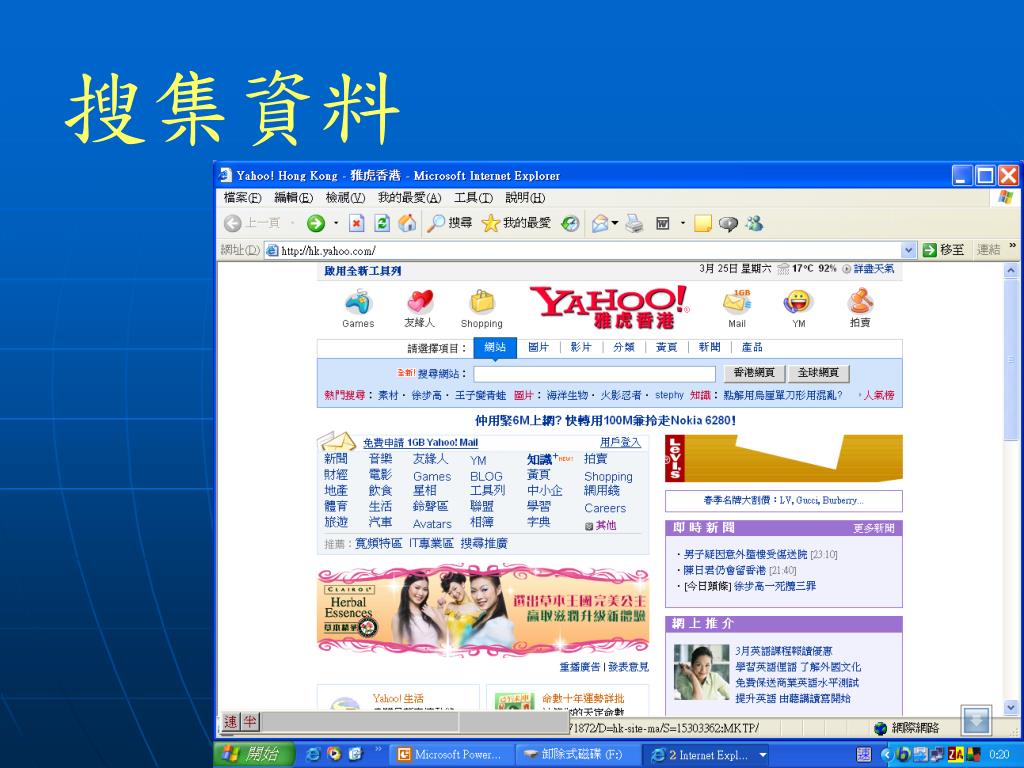Click in the Yahoo search text field
The image size is (1024, 768).
pos(594,374)
